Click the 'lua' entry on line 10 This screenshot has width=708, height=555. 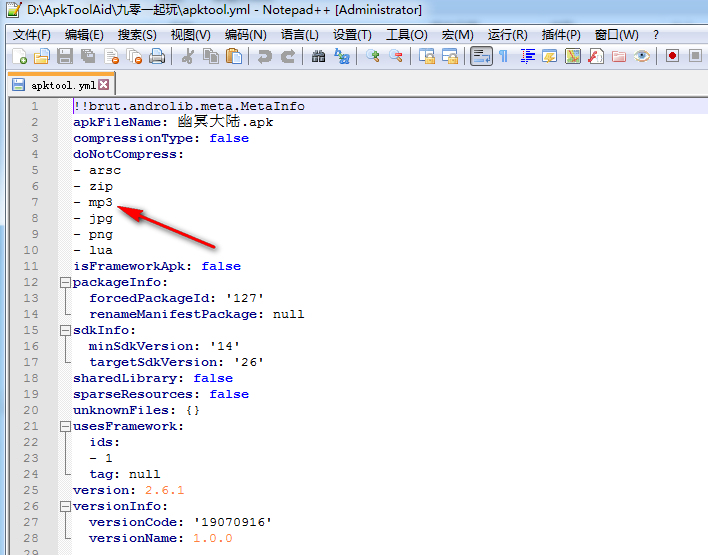[100, 250]
